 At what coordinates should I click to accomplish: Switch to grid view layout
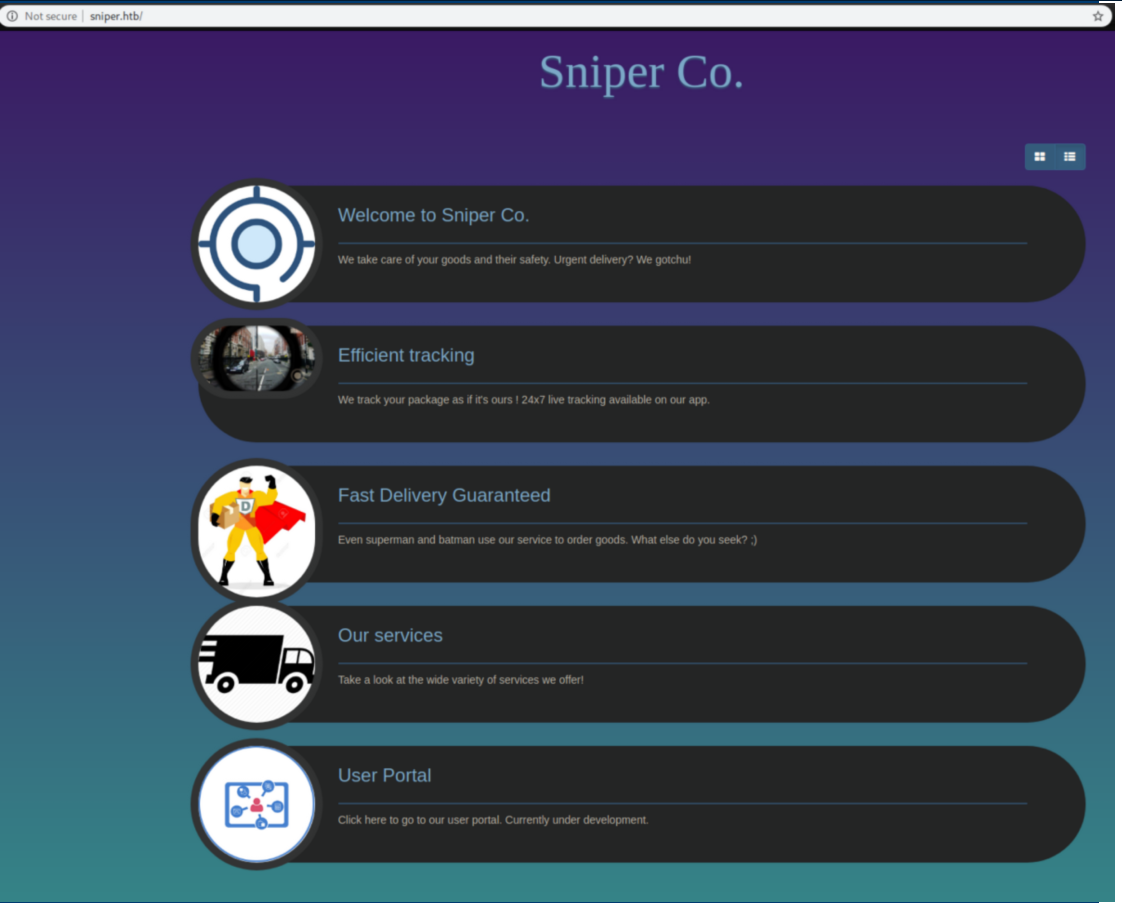1040,157
